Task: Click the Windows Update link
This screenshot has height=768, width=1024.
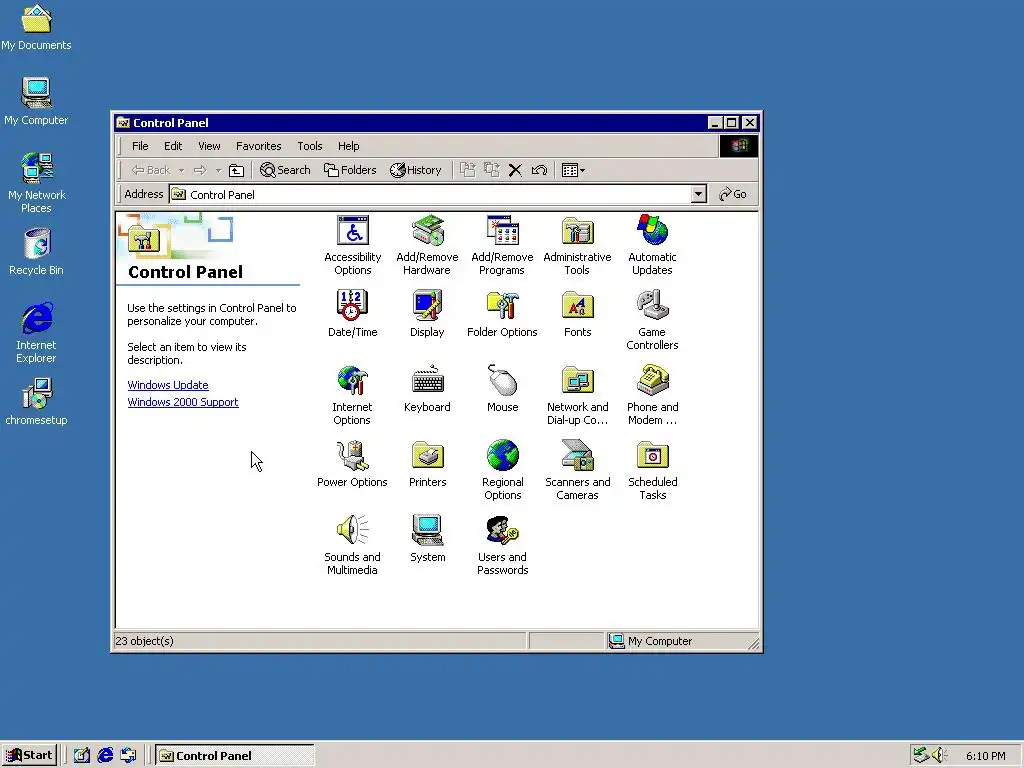Action: [x=168, y=385]
